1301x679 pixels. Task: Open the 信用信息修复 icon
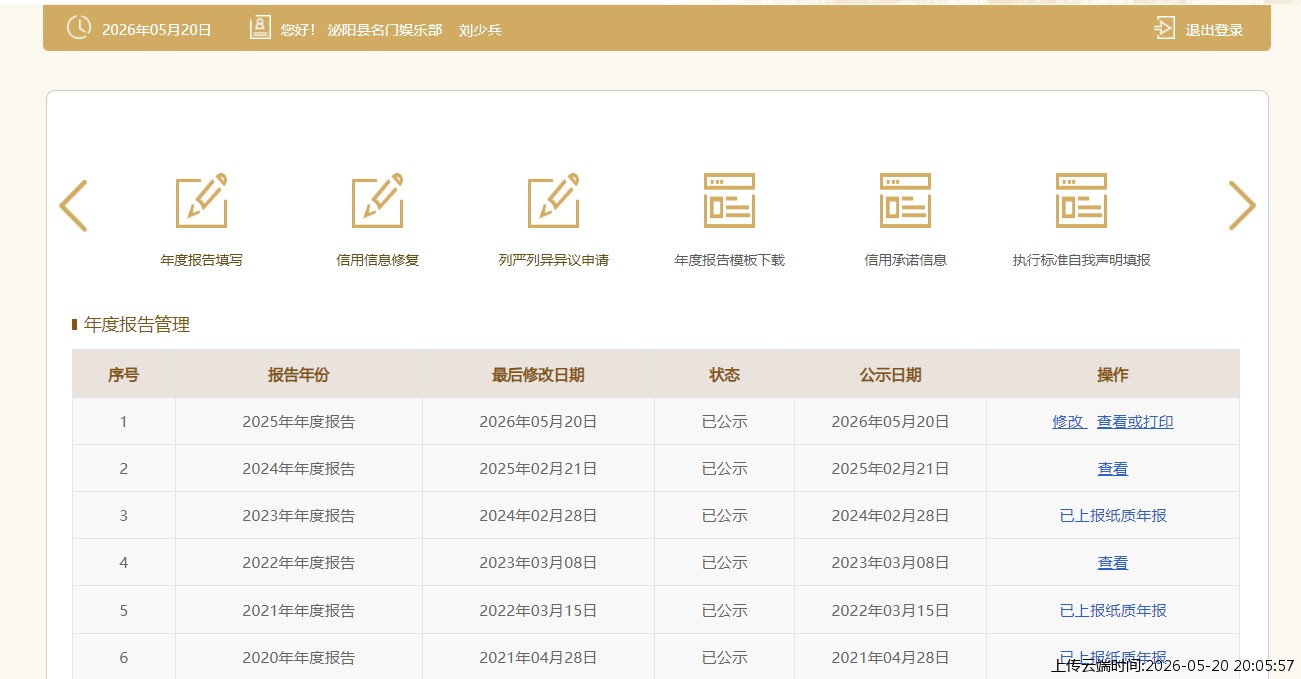[x=377, y=200]
